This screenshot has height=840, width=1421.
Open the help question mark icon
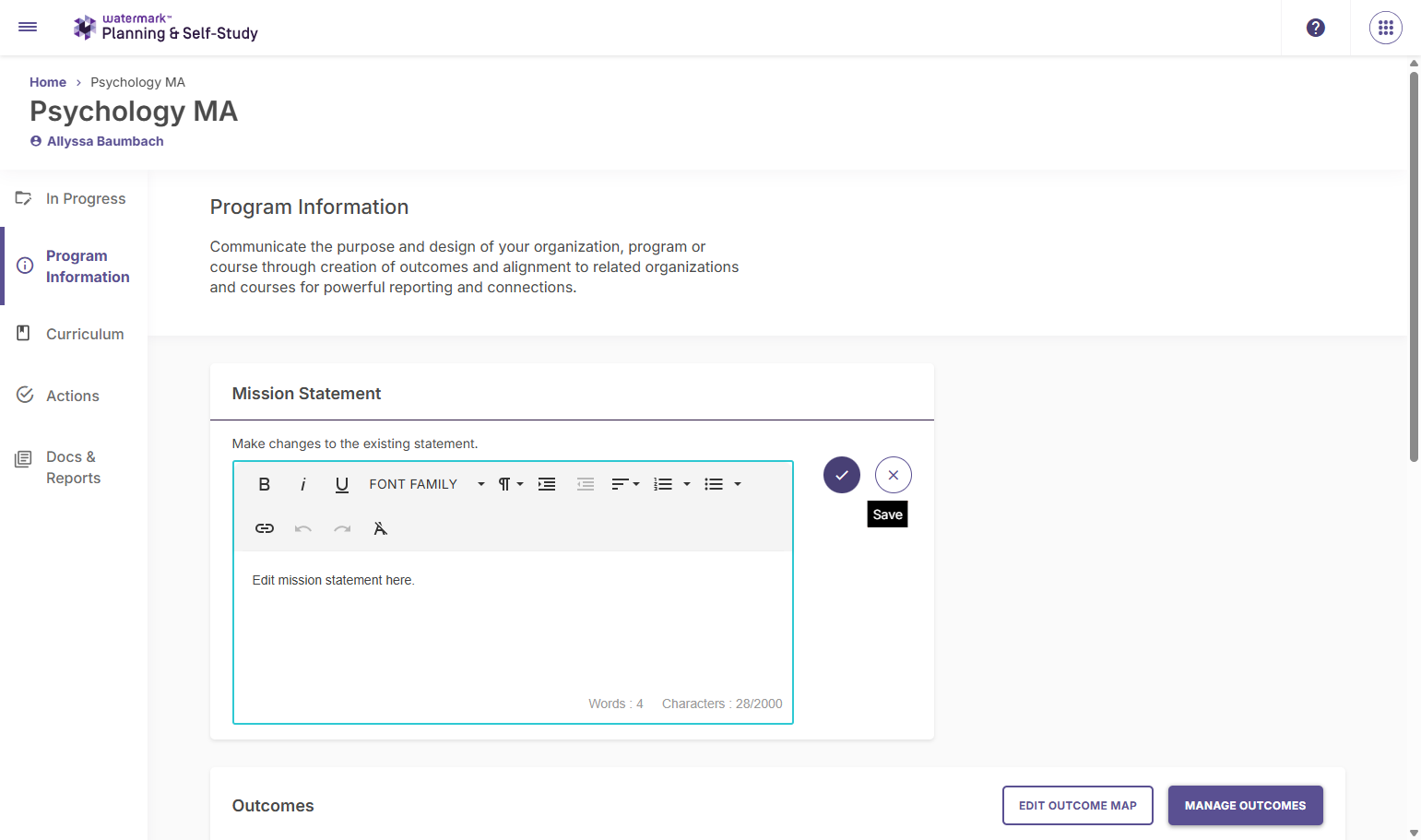point(1315,28)
